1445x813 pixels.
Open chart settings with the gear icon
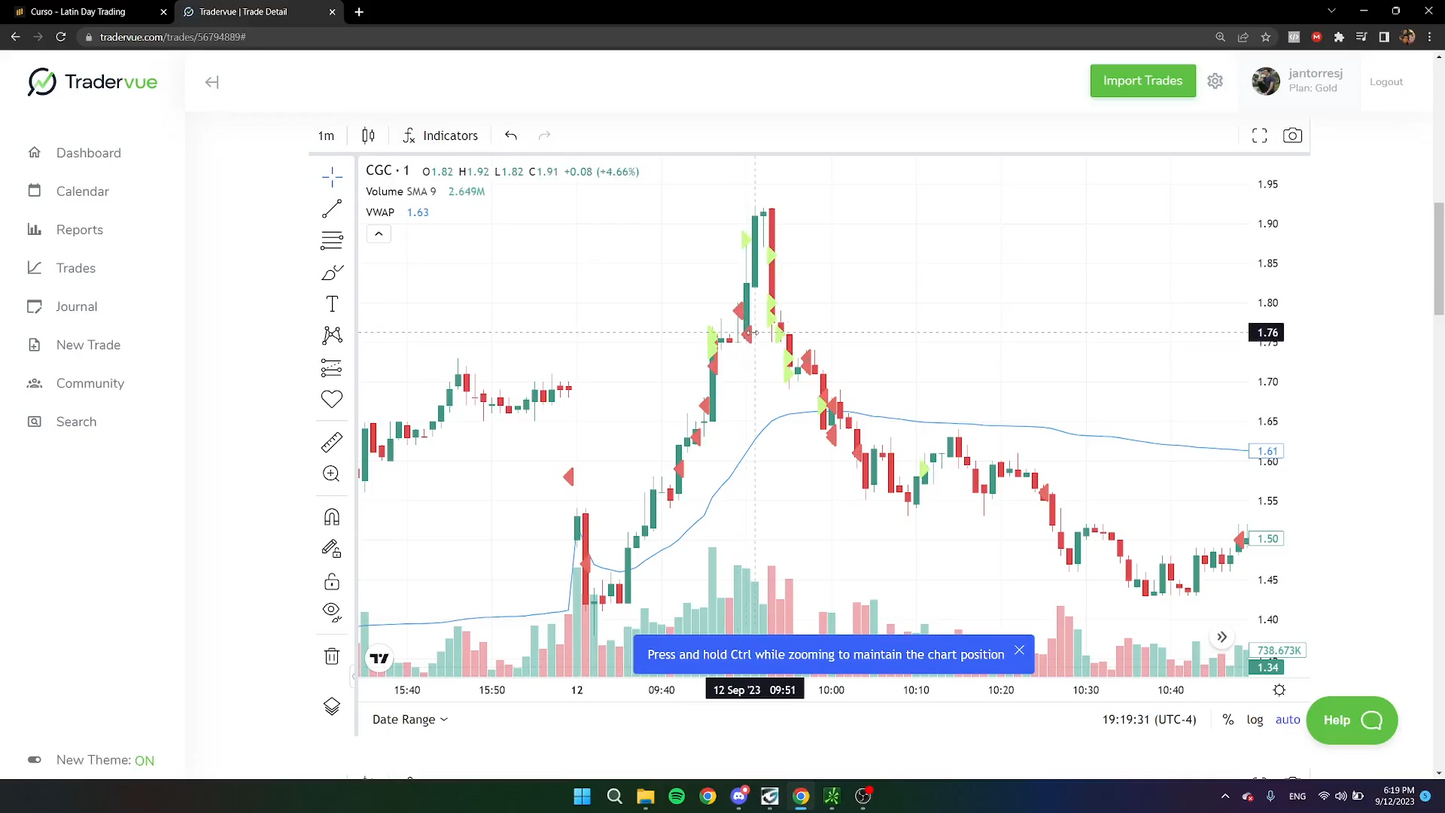point(1279,690)
